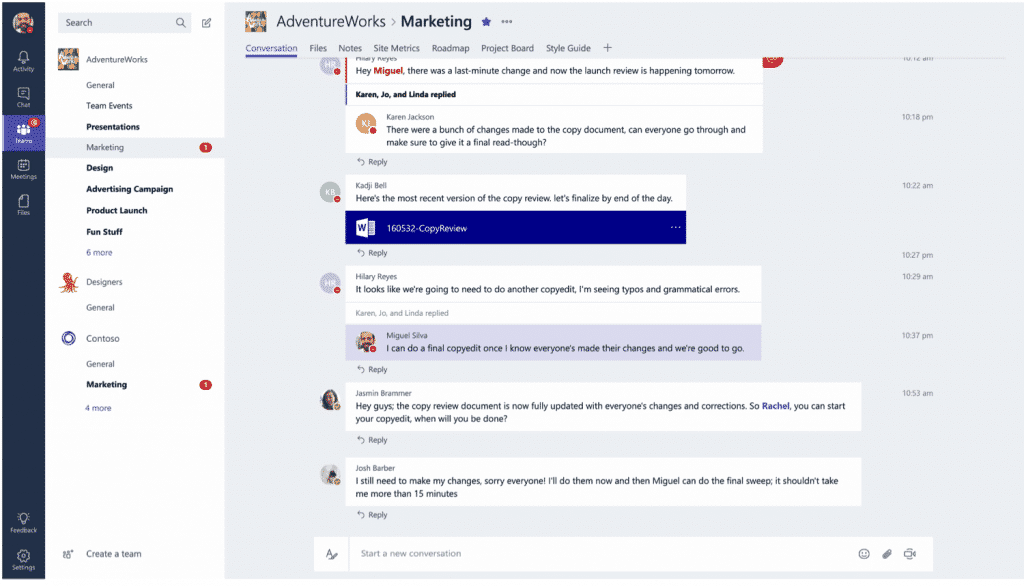The width and height of the screenshot is (1024, 587).
Task: Click the Rachel mention in Jasmin's message
Action: (x=776, y=406)
